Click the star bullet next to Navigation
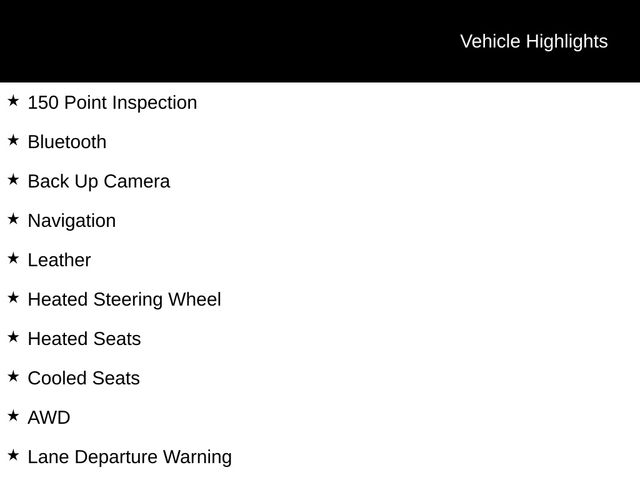The width and height of the screenshot is (640, 480). click(13, 219)
